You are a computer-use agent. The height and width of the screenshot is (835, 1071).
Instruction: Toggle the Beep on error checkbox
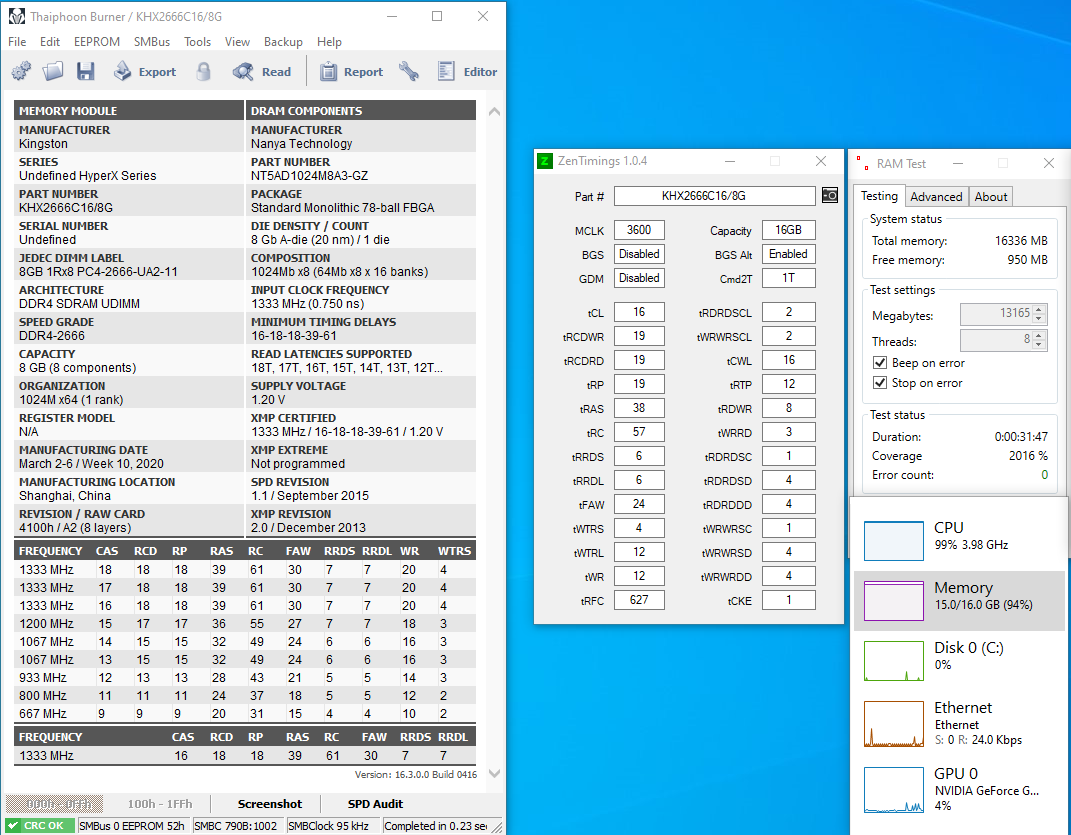pos(880,363)
